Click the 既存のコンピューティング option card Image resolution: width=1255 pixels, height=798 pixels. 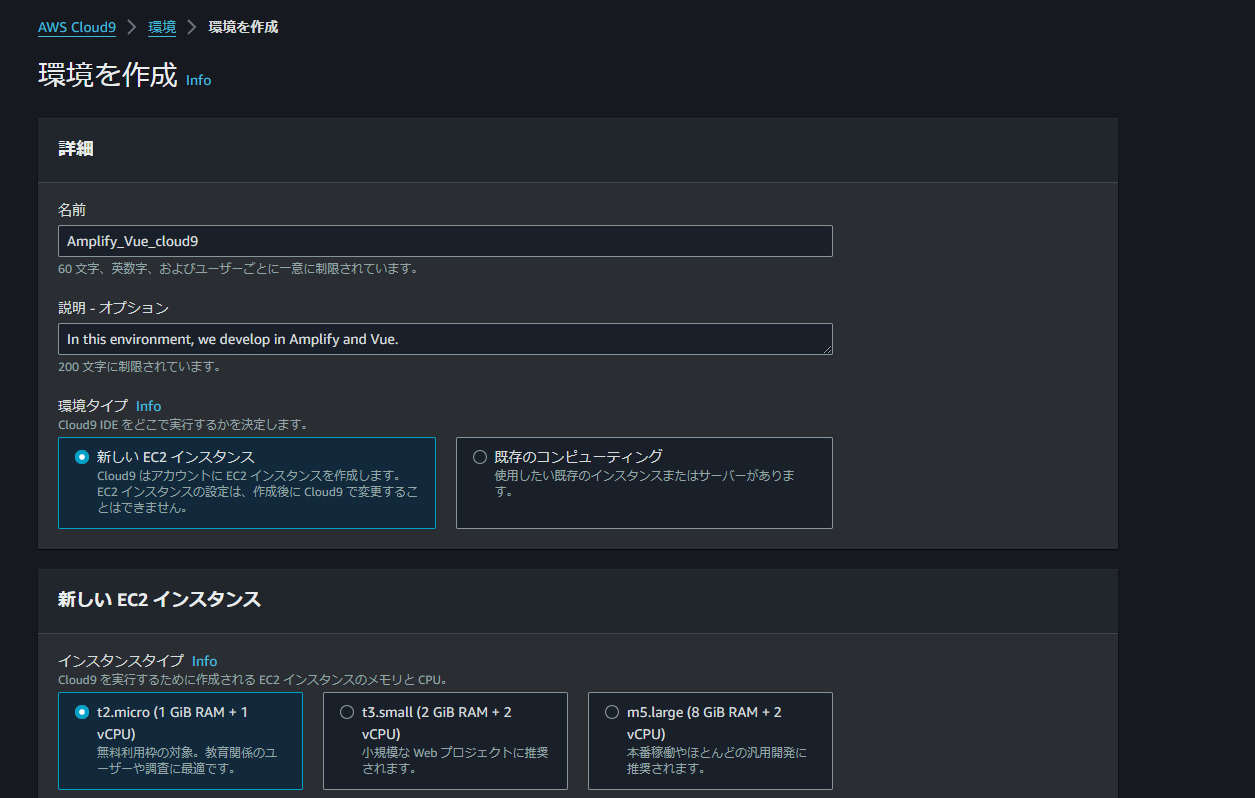pos(644,500)
